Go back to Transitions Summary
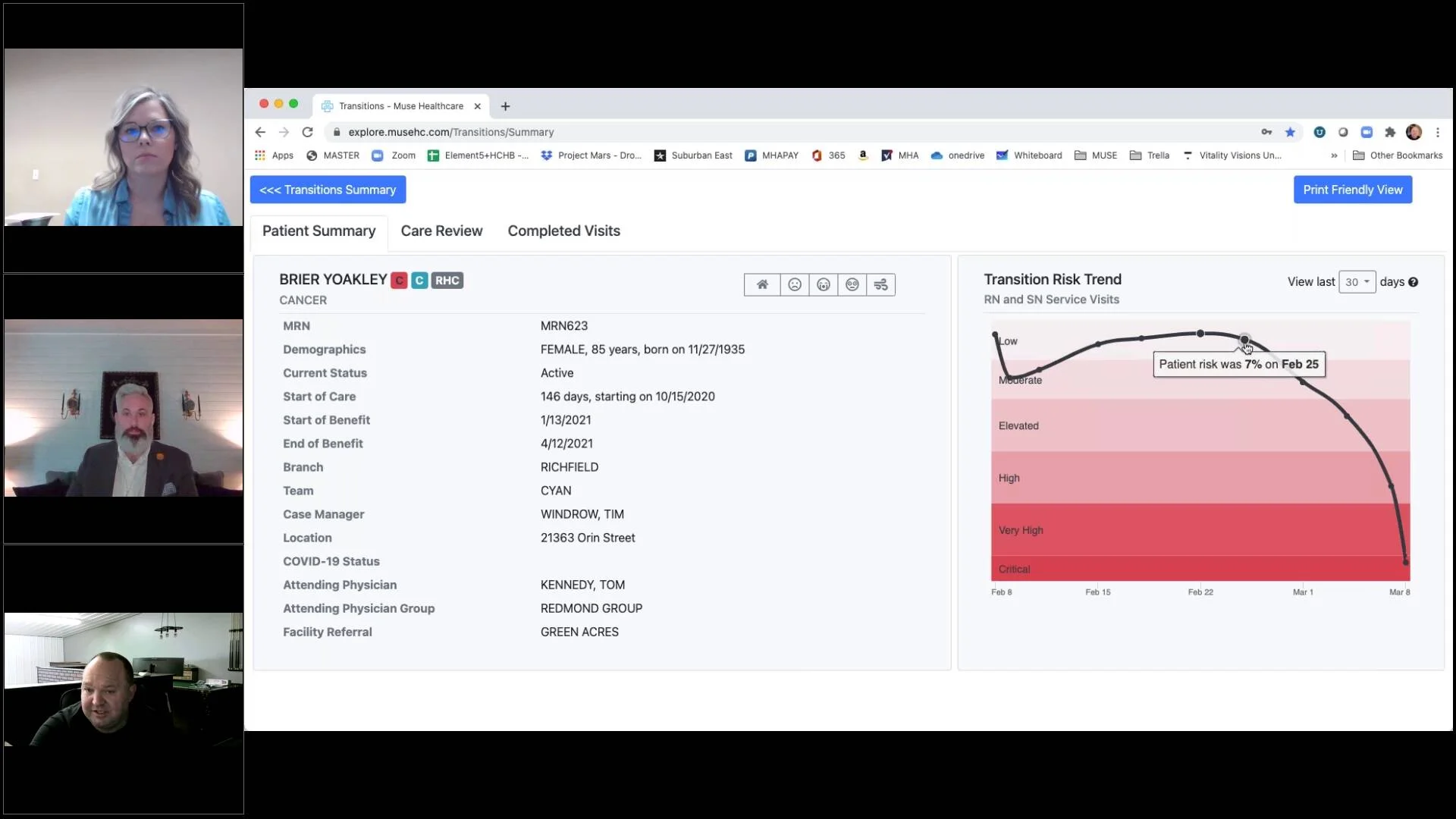This screenshot has width=1456, height=819. pyautogui.click(x=328, y=190)
